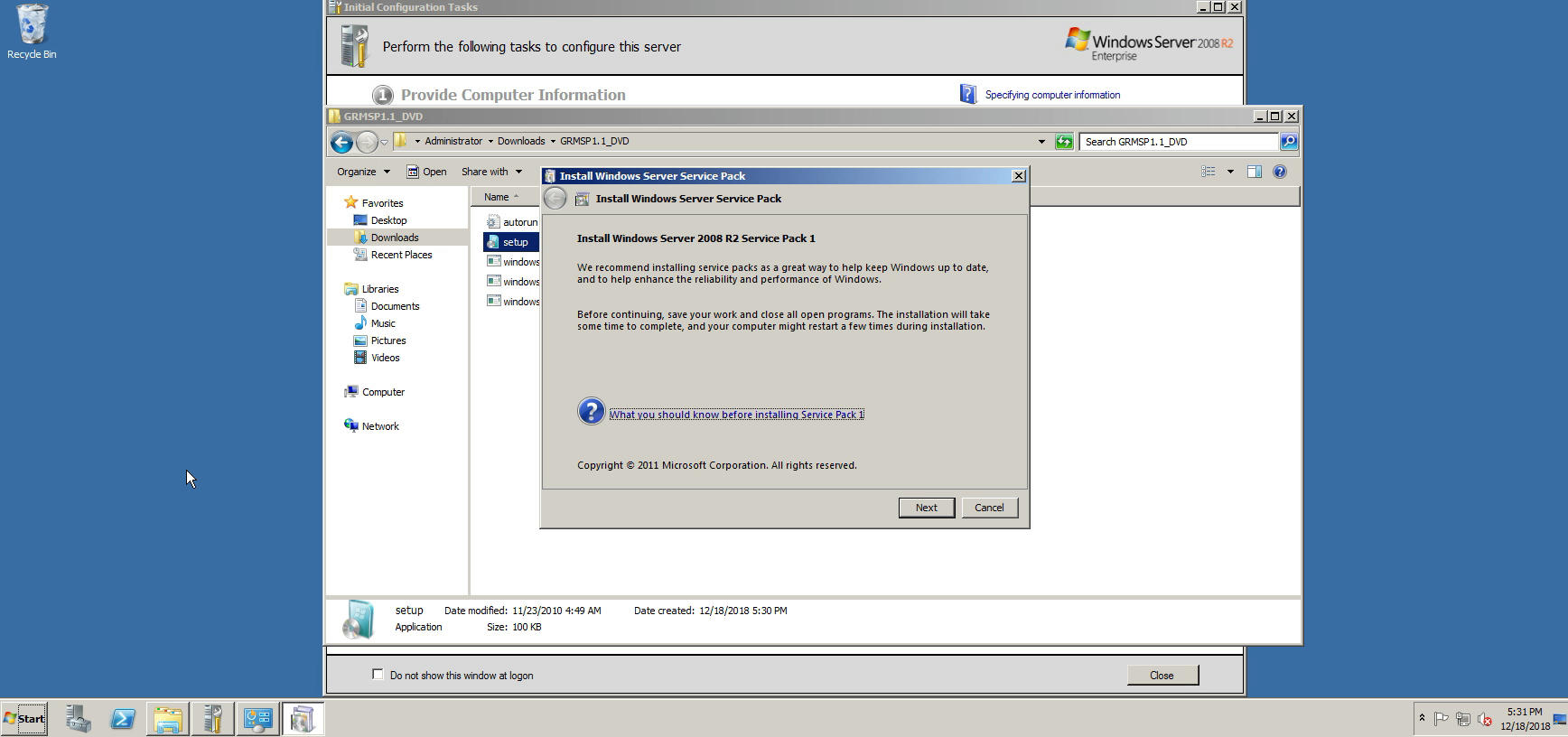Launch PowerShell from the taskbar
The width and height of the screenshot is (1568, 737).
point(123,719)
